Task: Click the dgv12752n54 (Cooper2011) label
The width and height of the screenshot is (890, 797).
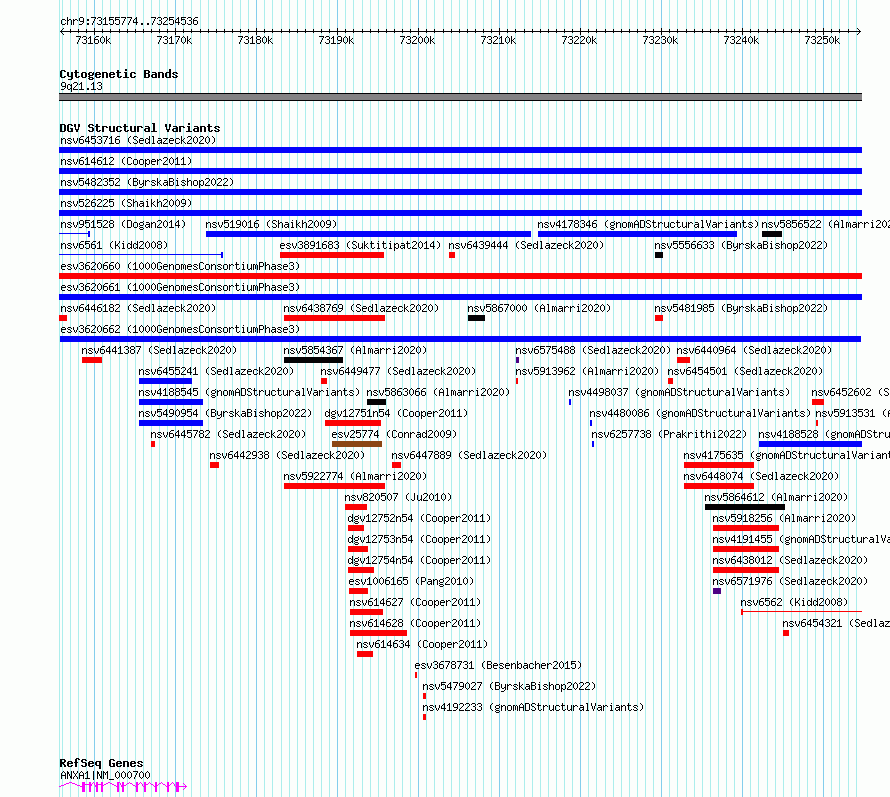Action: point(419,518)
